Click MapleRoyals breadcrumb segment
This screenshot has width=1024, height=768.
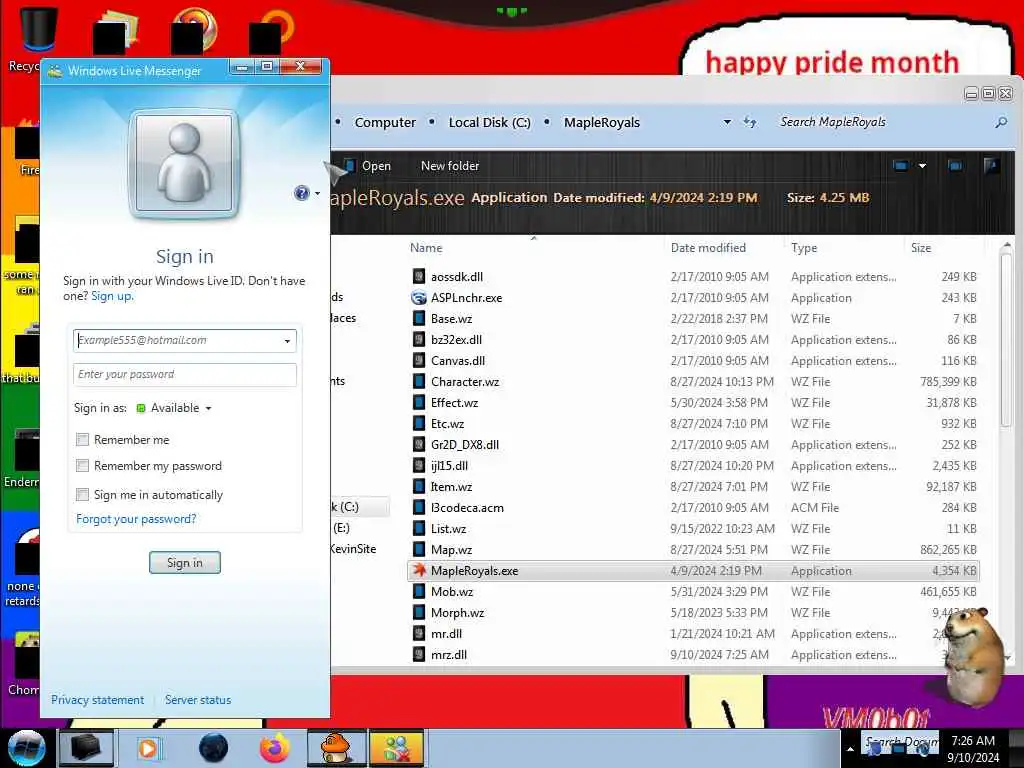coord(601,122)
